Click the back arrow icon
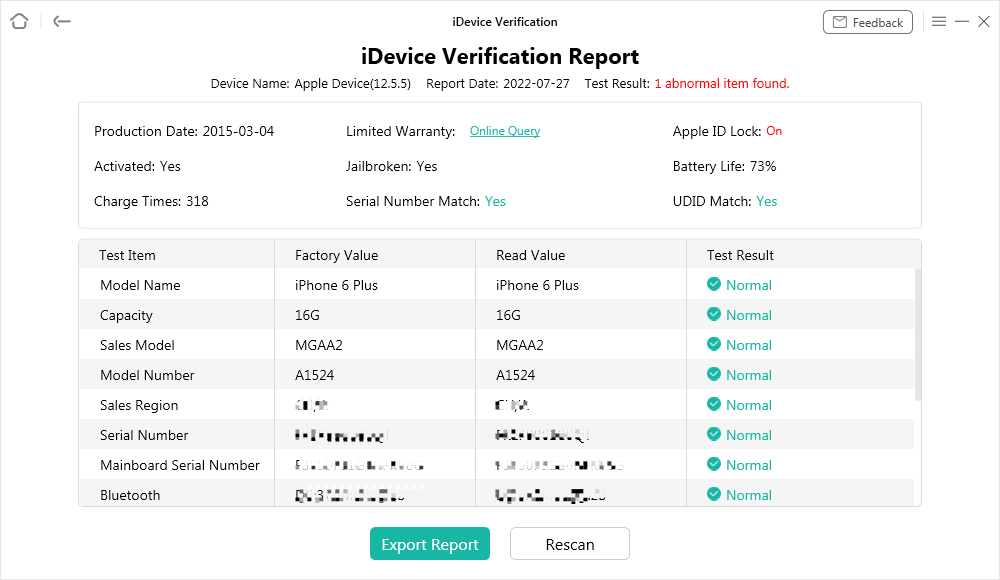The height and width of the screenshot is (580, 1000). (x=62, y=21)
